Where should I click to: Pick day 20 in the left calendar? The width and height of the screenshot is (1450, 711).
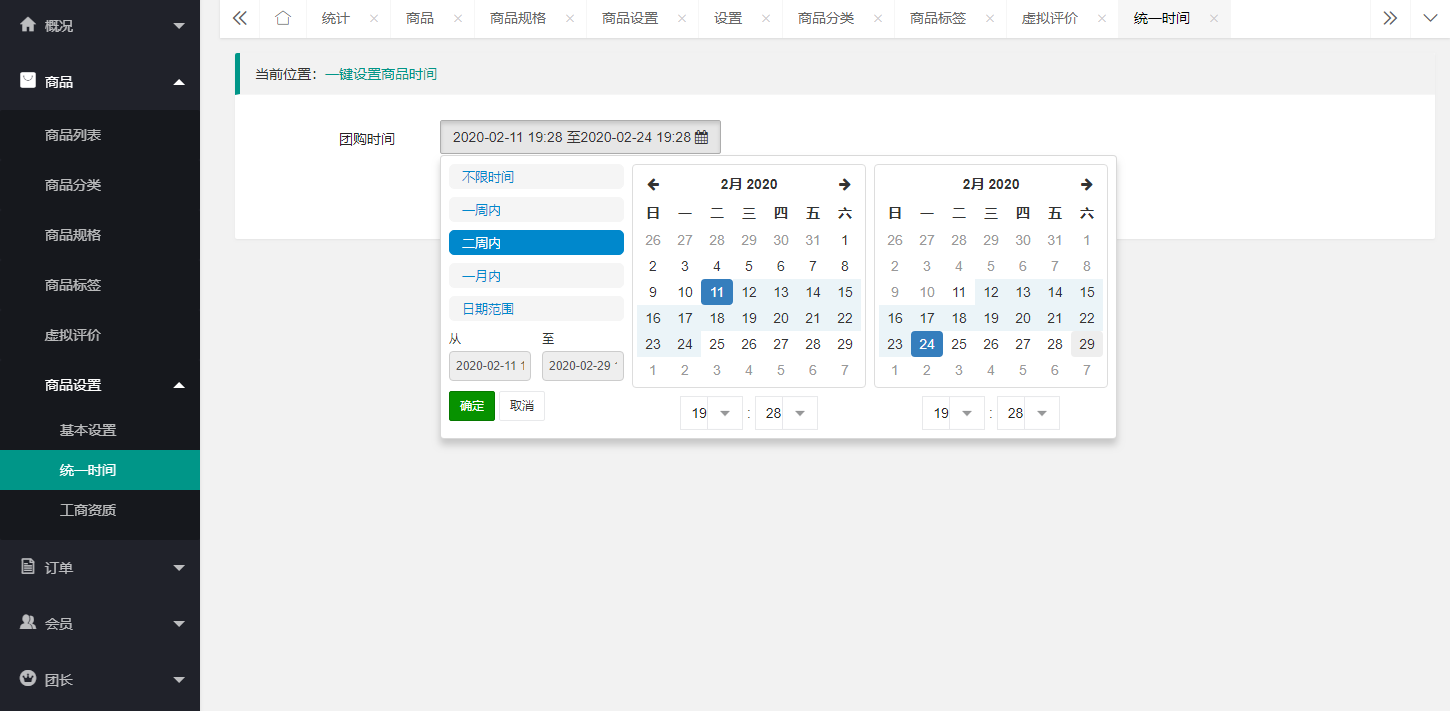(x=781, y=318)
